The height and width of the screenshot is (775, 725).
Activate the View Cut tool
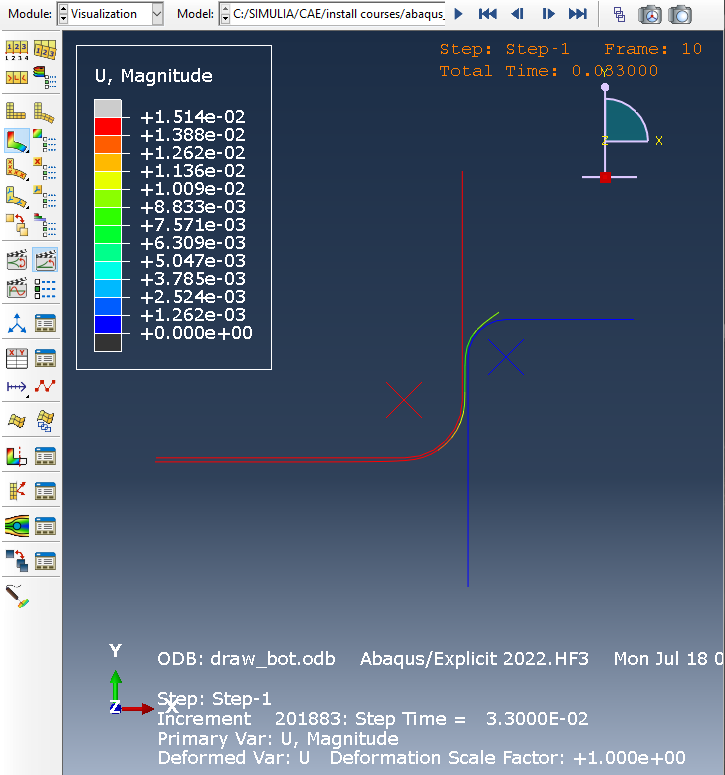17,456
